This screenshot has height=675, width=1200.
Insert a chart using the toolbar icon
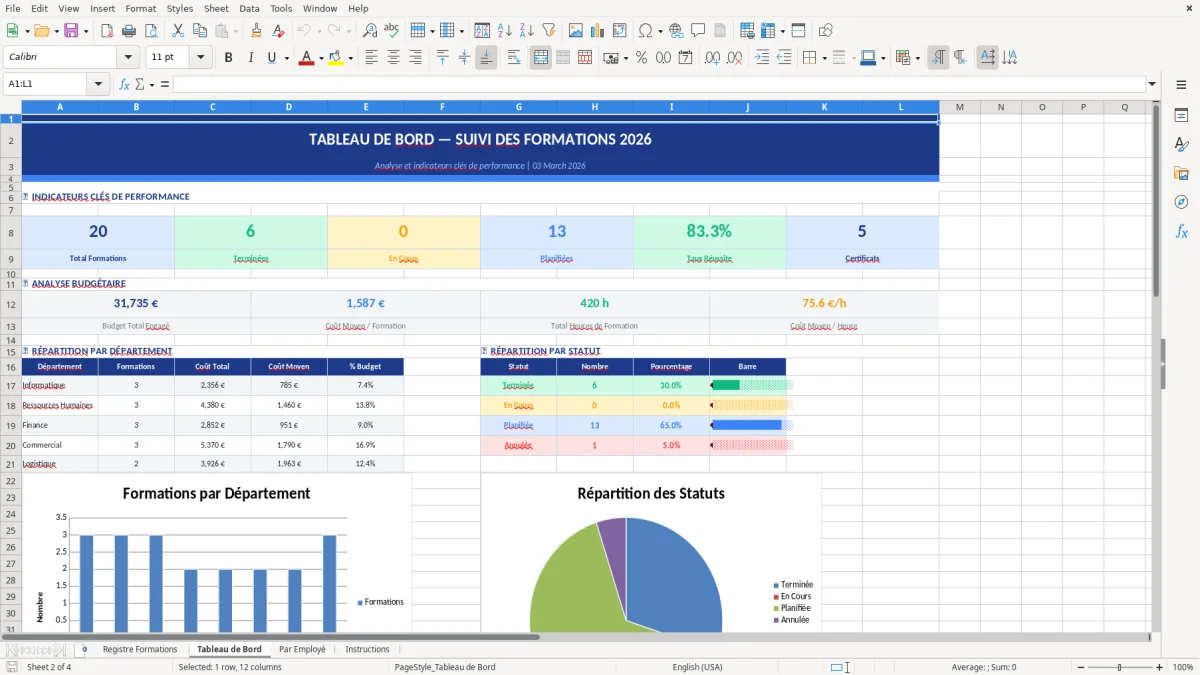pos(596,30)
